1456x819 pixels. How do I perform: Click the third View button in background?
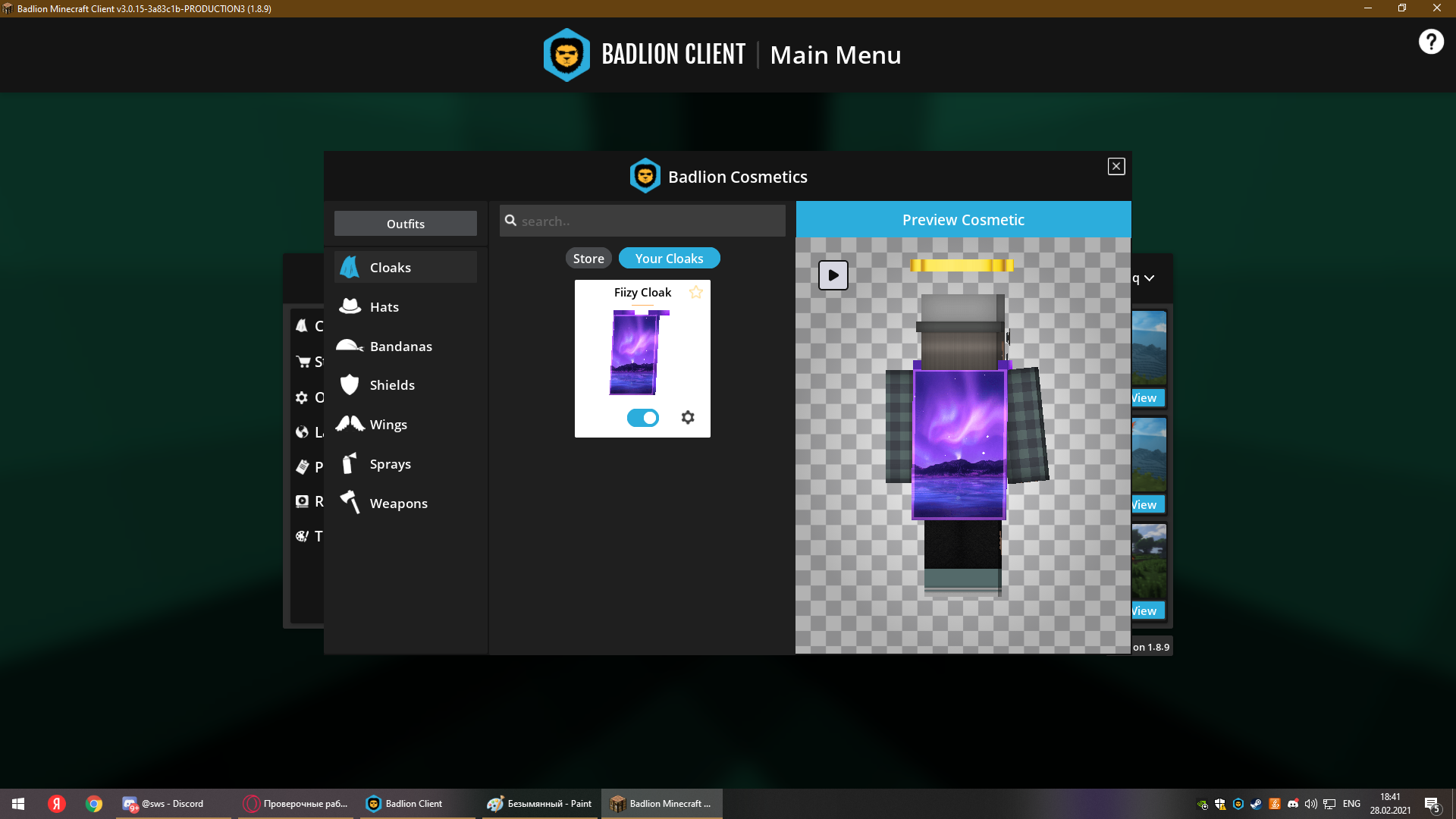tap(1147, 611)
